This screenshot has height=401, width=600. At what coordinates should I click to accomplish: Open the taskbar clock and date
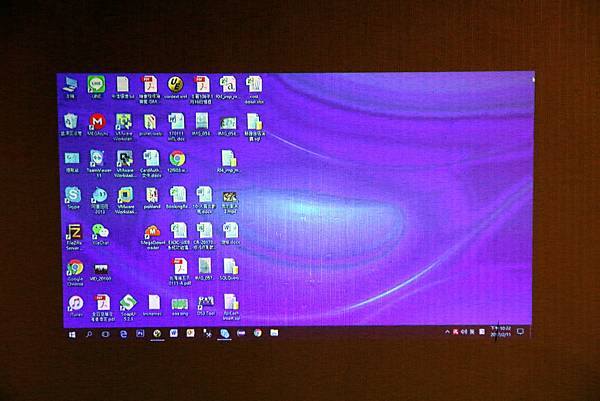[501, 331]
